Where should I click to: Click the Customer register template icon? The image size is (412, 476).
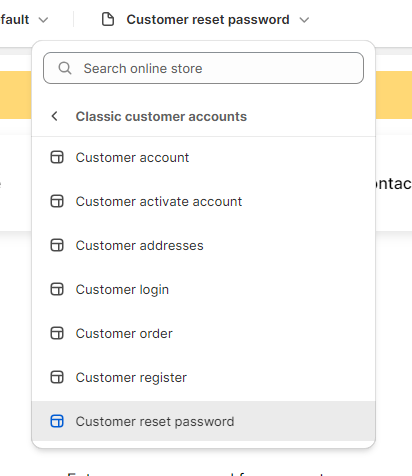pos(57,377)
